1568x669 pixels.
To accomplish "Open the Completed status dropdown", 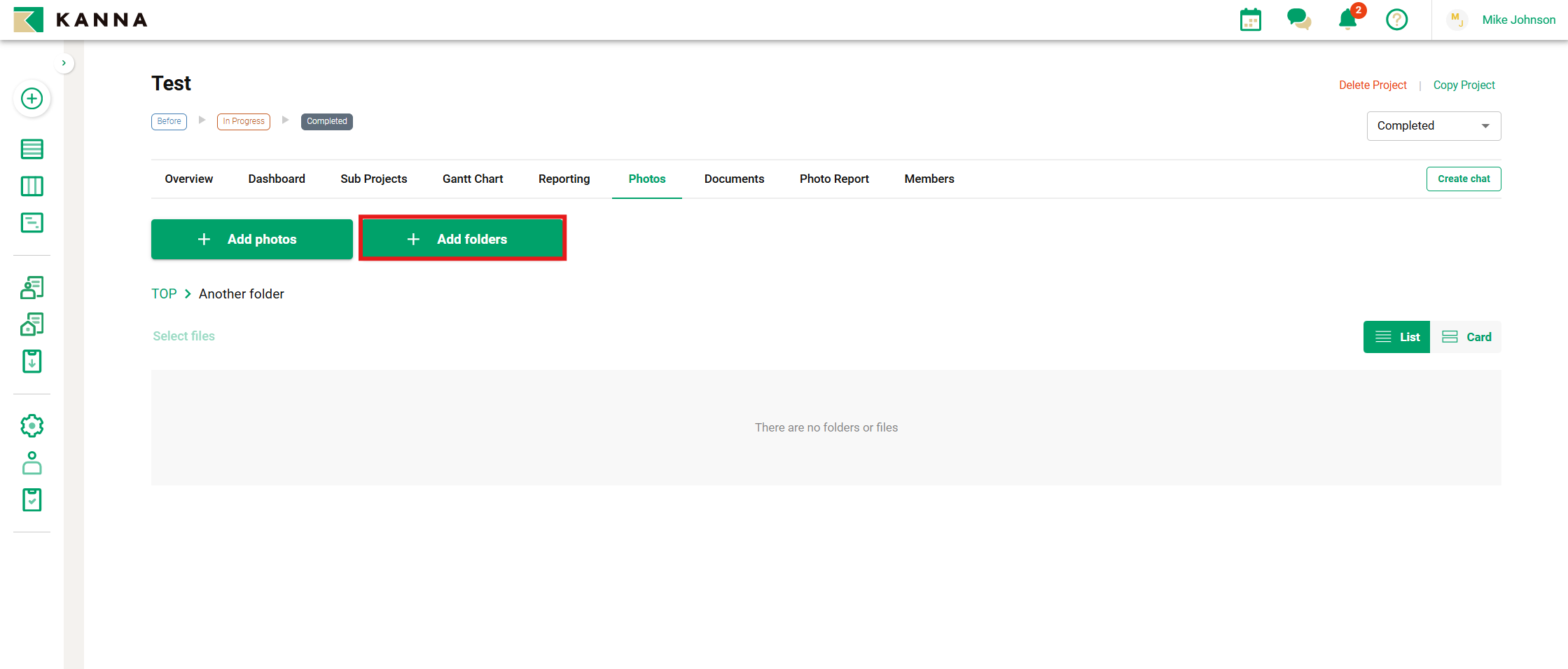I will pos(1433,126).
